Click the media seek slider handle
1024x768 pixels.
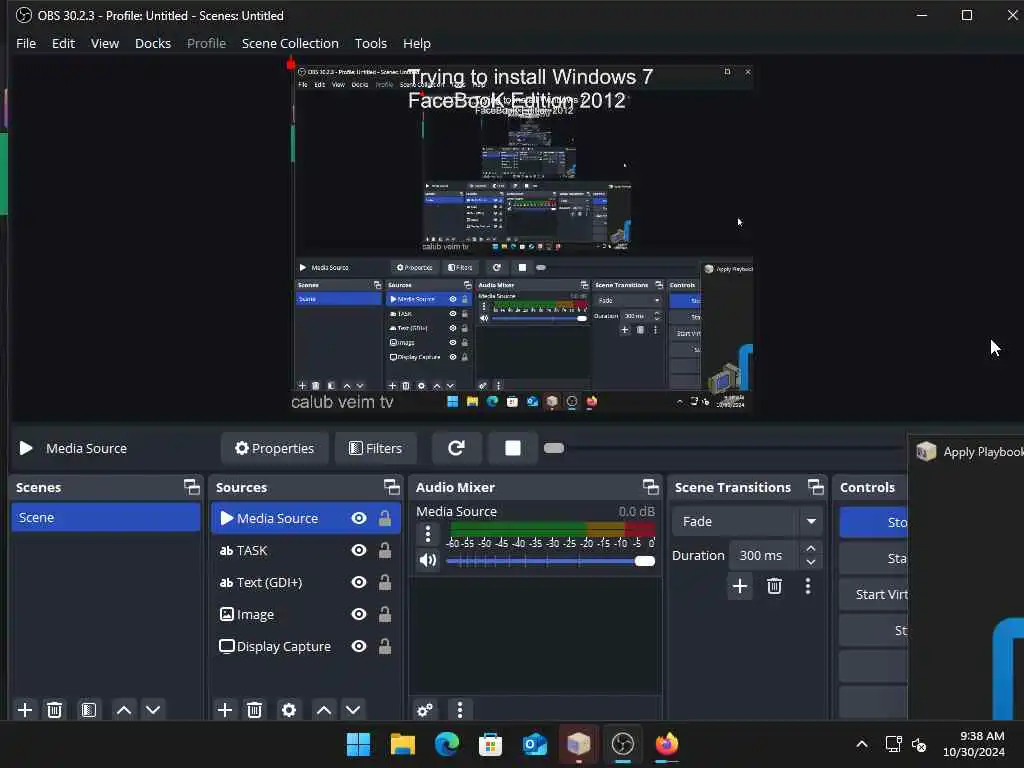point(554,448)
